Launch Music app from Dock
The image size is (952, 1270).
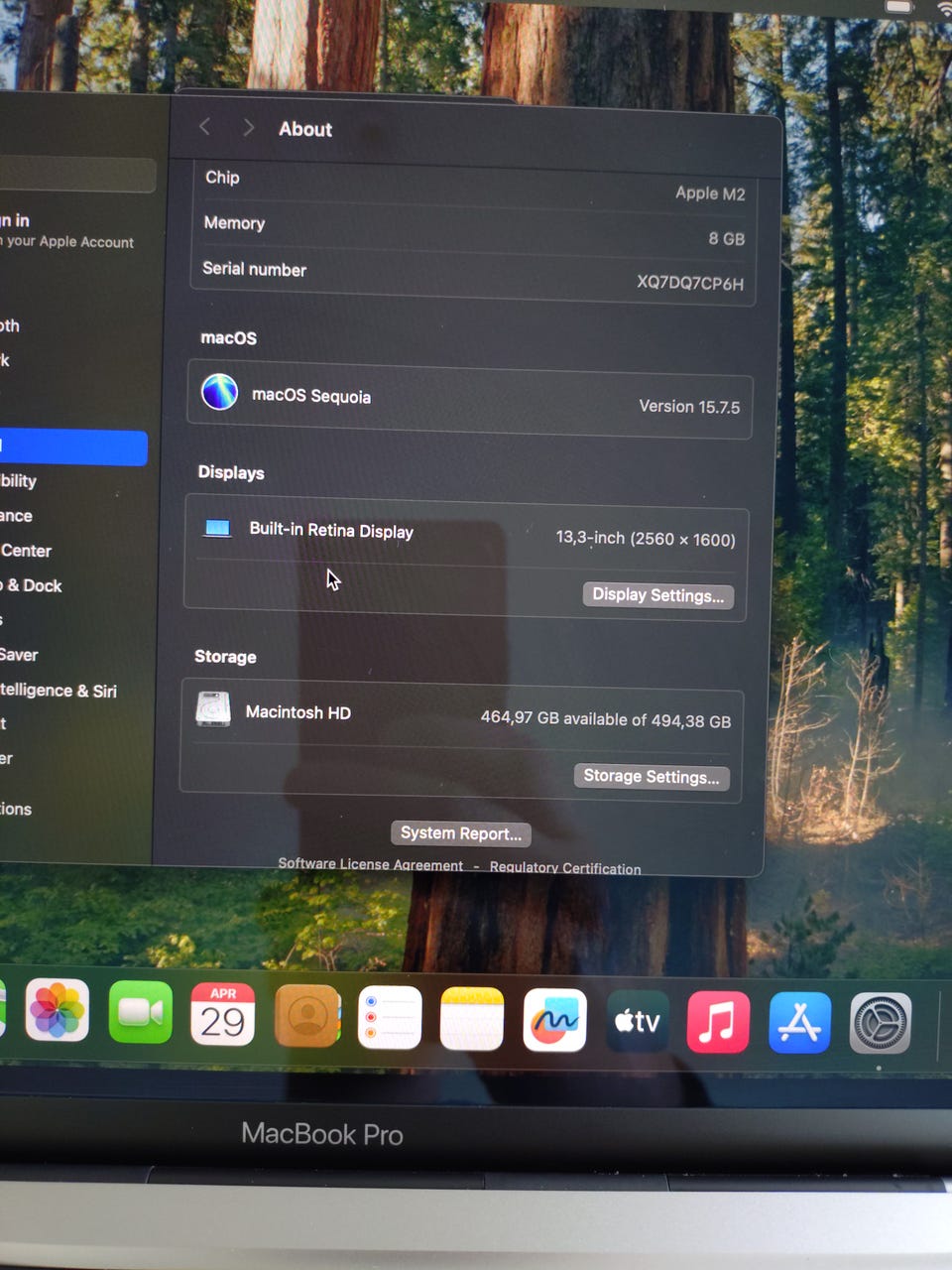pos(718,1022)
